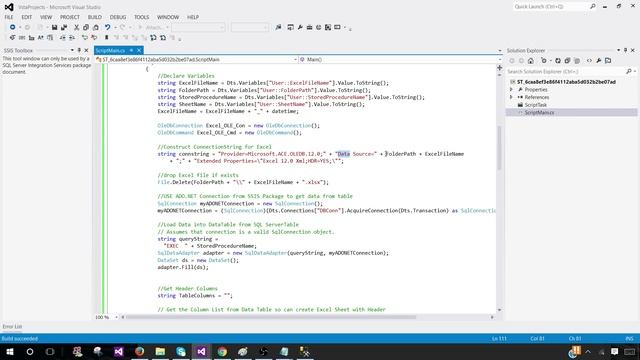The image size is (640, 360).
Task: Click the Cortana circle icon in taskbar
Action: 30,351
